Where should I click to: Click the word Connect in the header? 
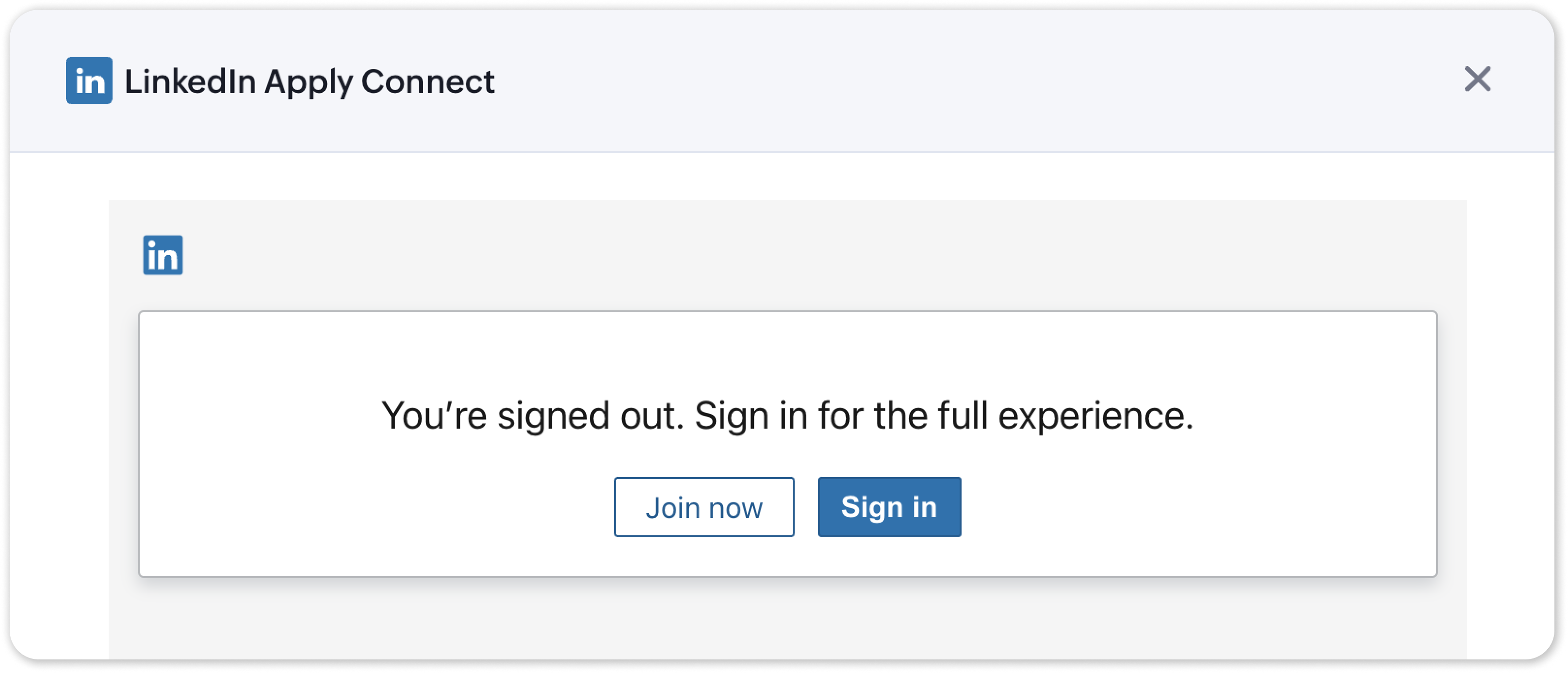427,81
